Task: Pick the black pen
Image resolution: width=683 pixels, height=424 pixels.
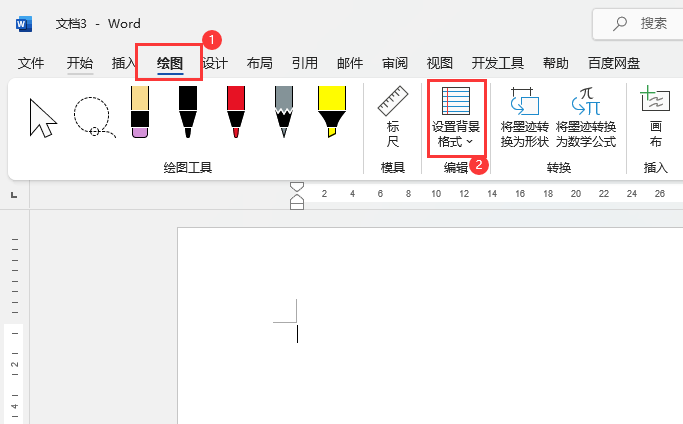Action: click(x=188, y=112)
